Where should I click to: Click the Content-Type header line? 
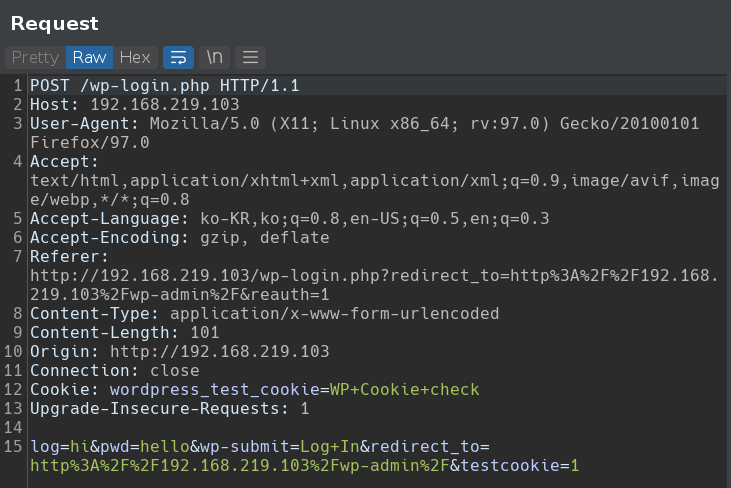tap(264, 314)
